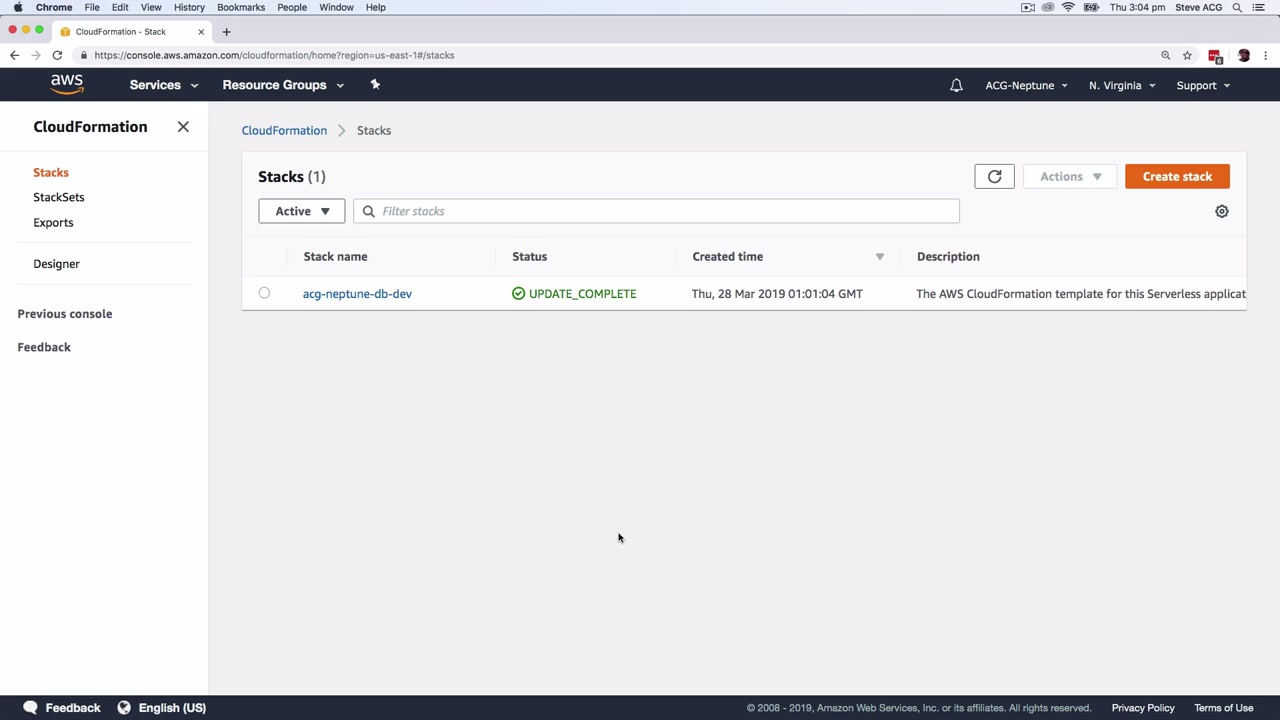Click the Status column header
Viewport: 1280px width, 720px height.
tap(529, 257)
